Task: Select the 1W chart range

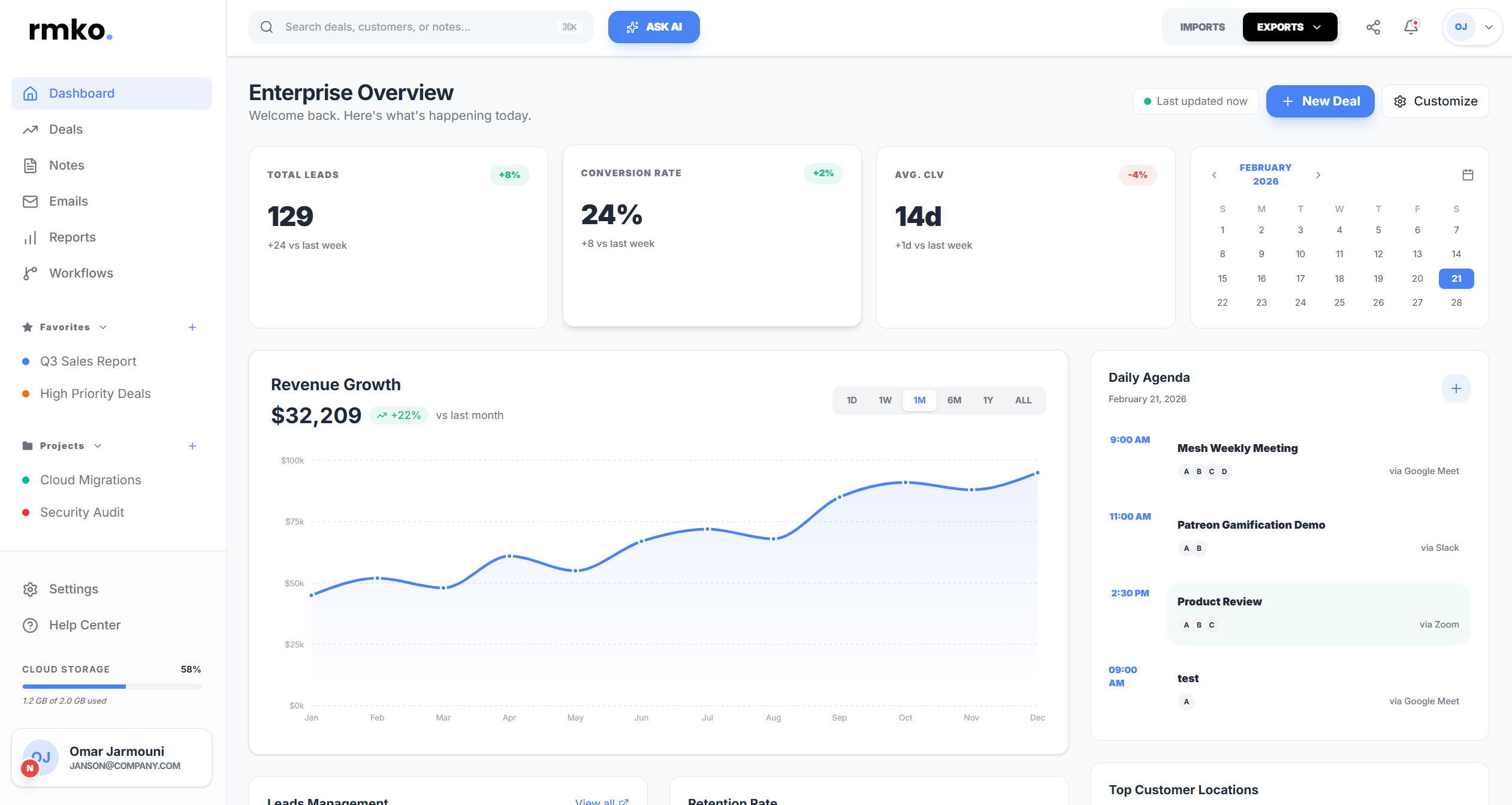Action: pos(885,400)
